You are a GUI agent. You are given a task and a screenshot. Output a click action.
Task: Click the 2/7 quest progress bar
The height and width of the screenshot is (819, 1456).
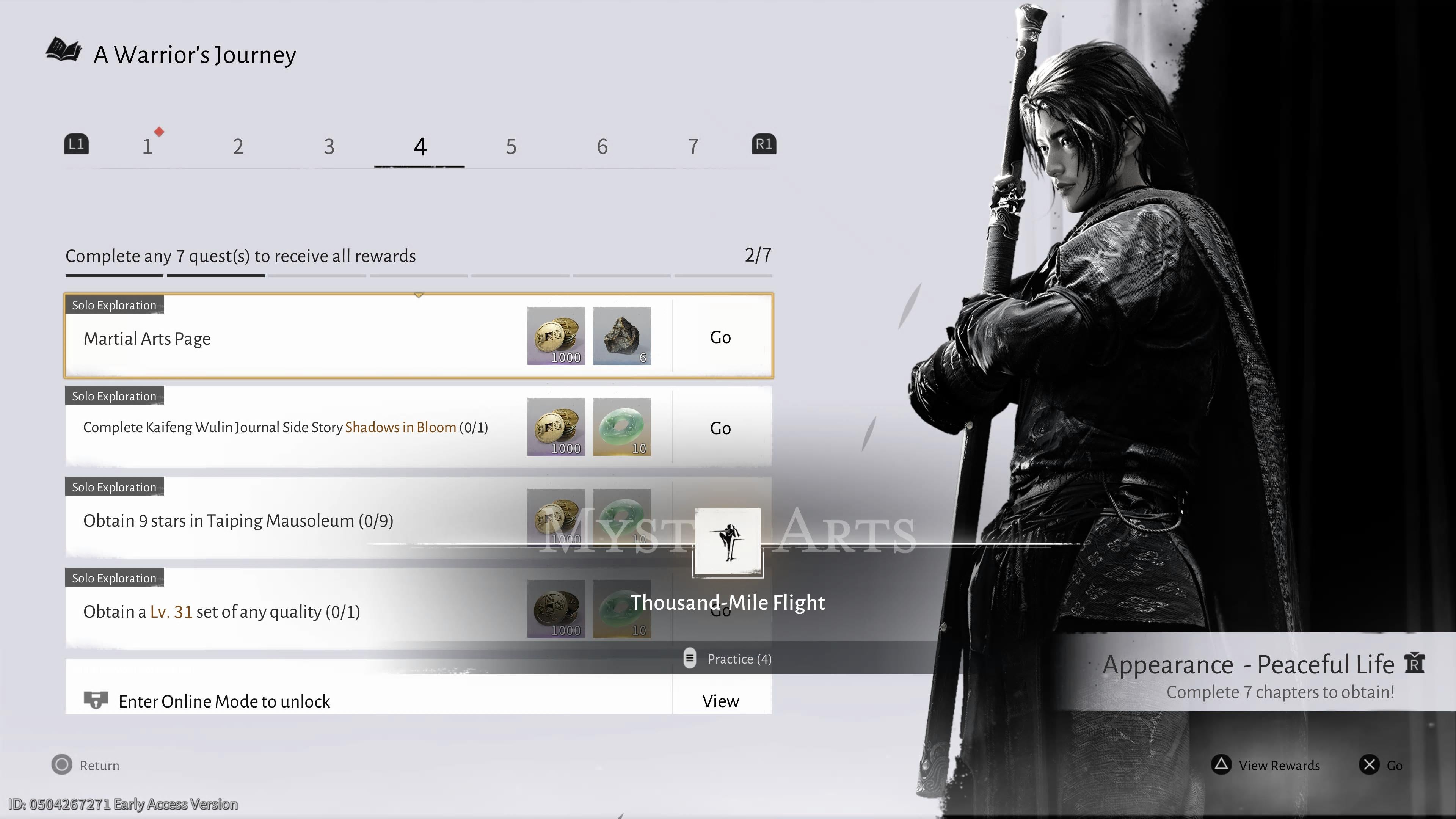tap(418, 275)
